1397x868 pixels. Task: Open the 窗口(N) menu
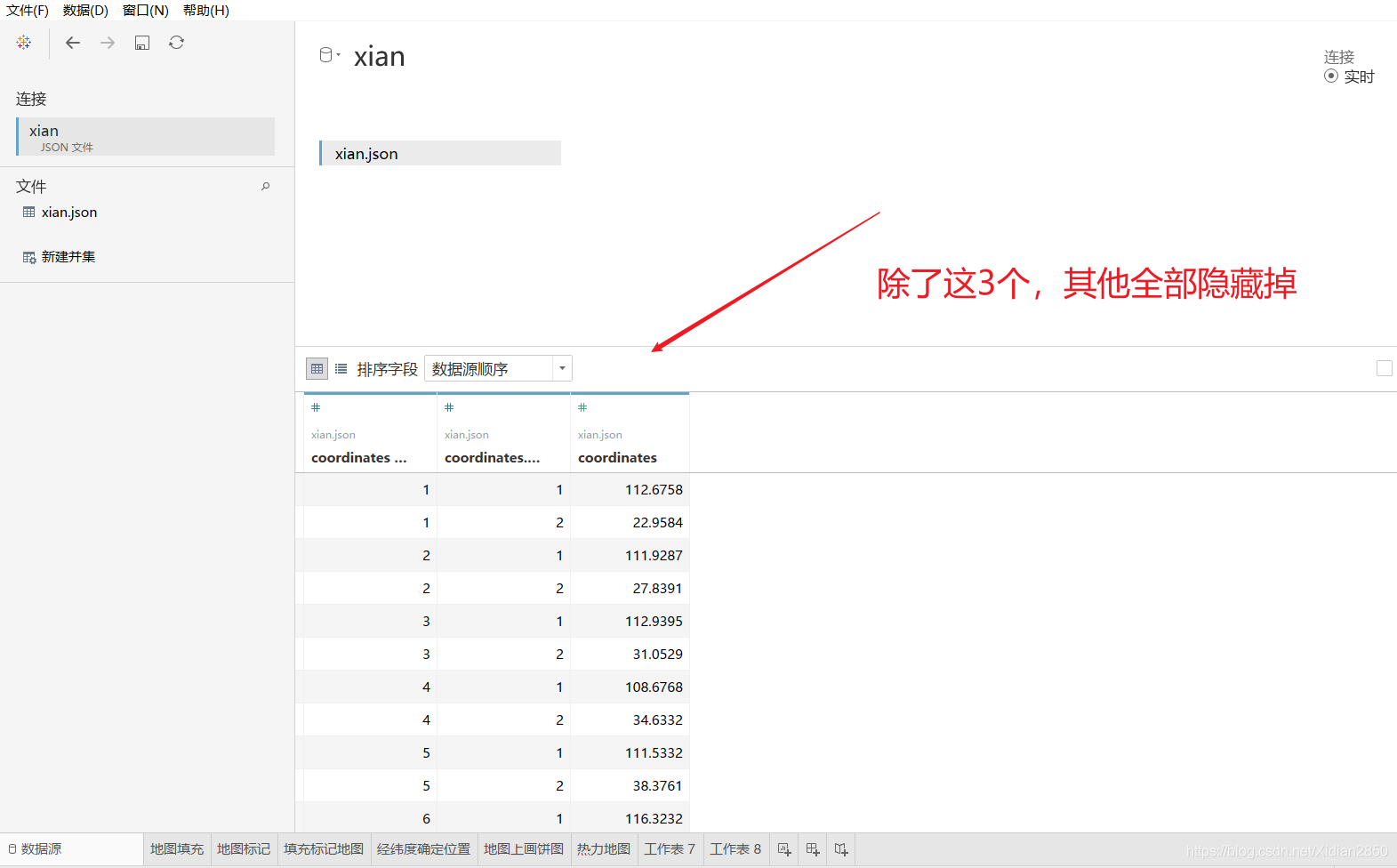click(145, 11)
